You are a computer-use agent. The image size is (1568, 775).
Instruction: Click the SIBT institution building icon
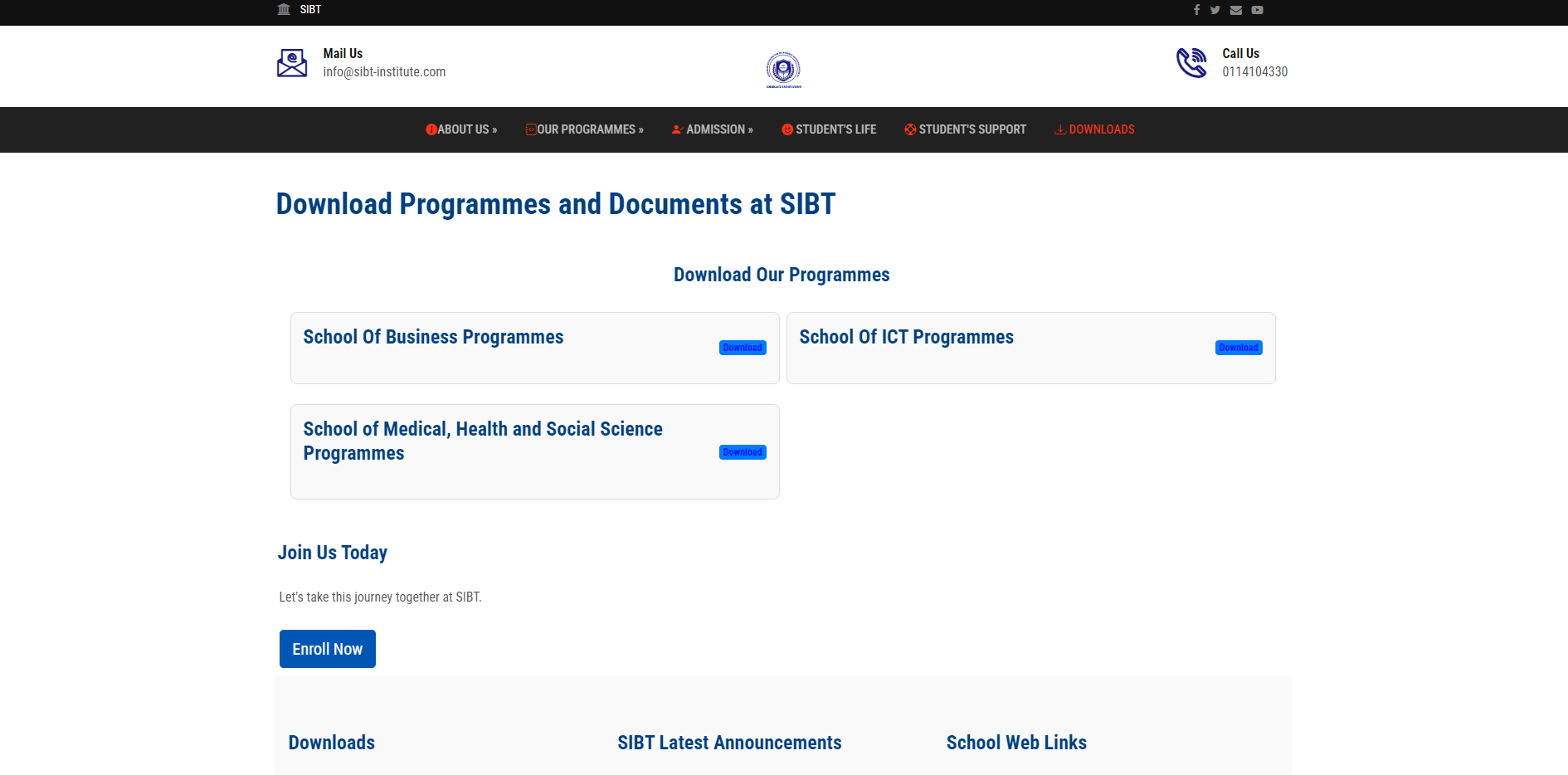pyautogui.click(x=284, y=9)
